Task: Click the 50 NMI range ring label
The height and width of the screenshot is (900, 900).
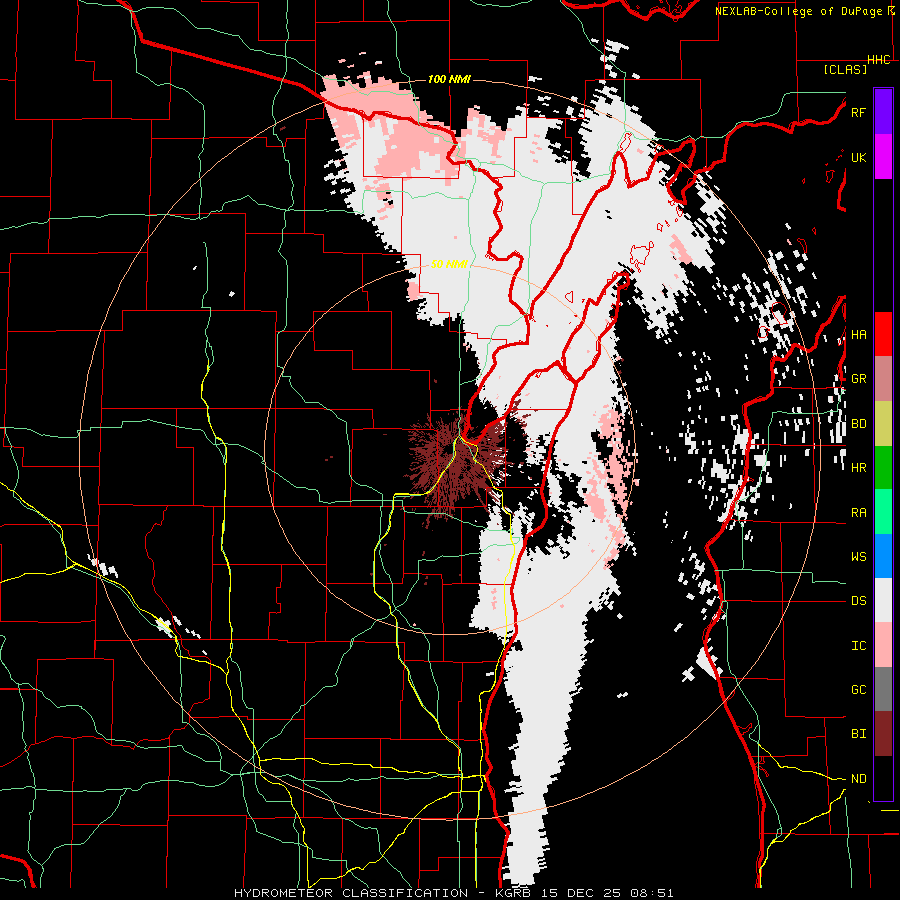Action: (449, 265)
